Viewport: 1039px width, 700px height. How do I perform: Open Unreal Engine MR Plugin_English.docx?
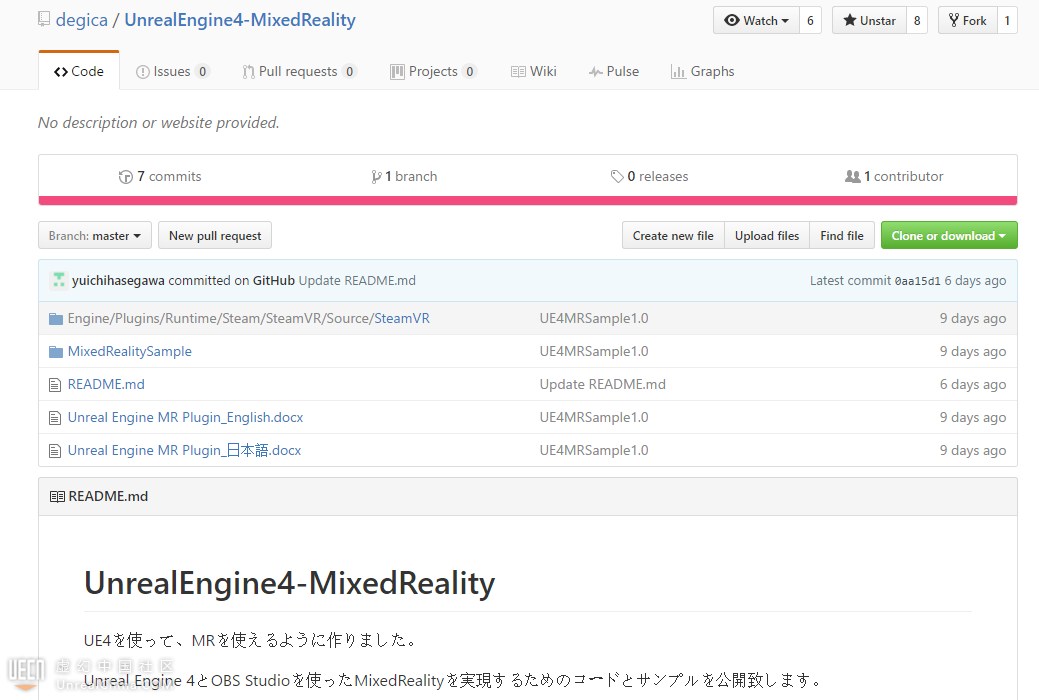pos(186,418)
